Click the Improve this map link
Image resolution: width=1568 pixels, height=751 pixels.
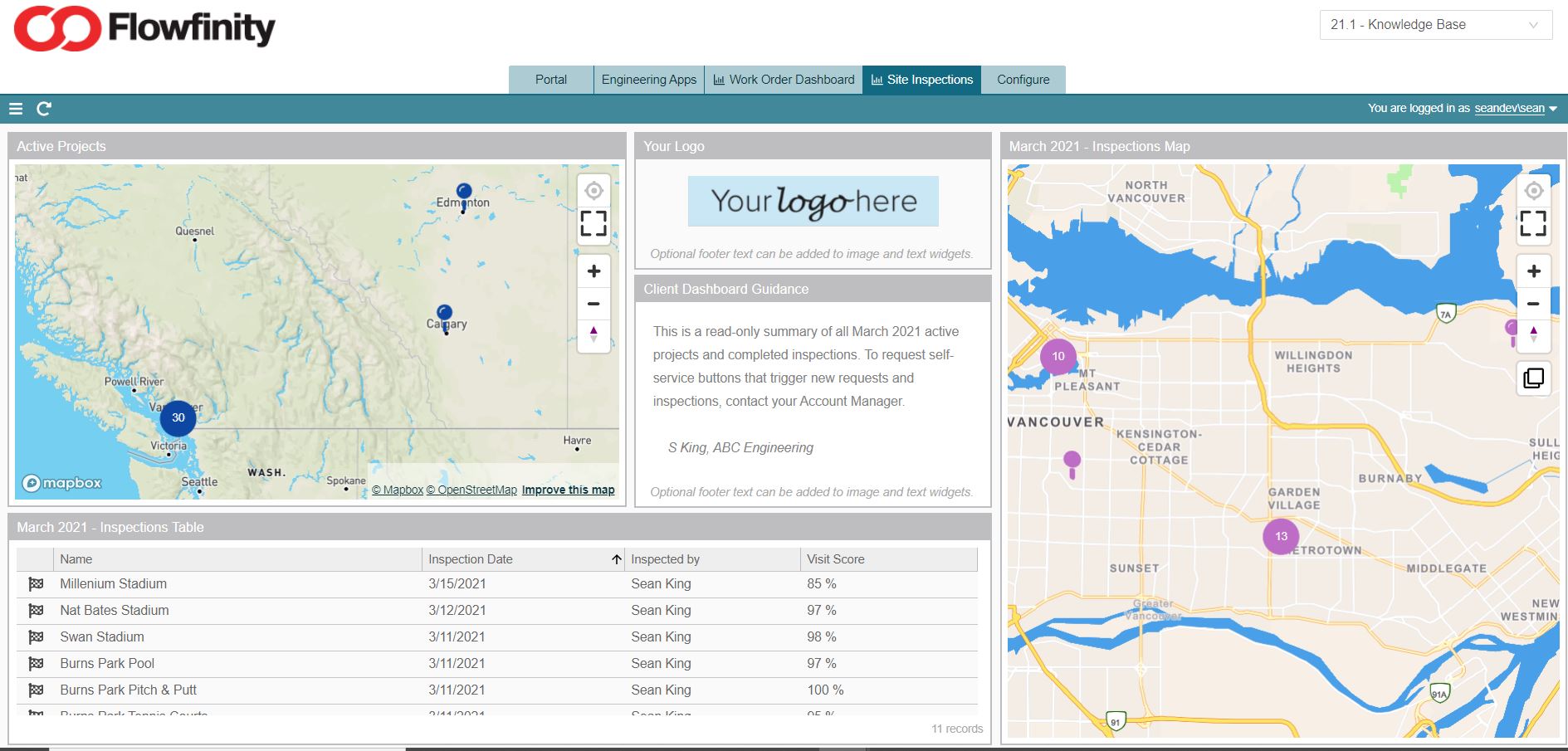click(568, 490)
